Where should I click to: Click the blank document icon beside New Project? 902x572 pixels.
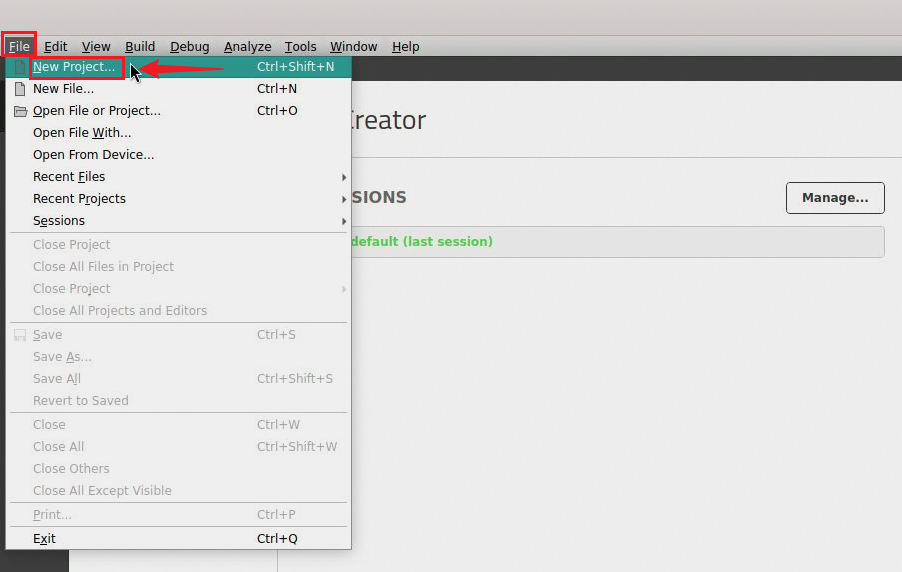click(x=20, y=67)
